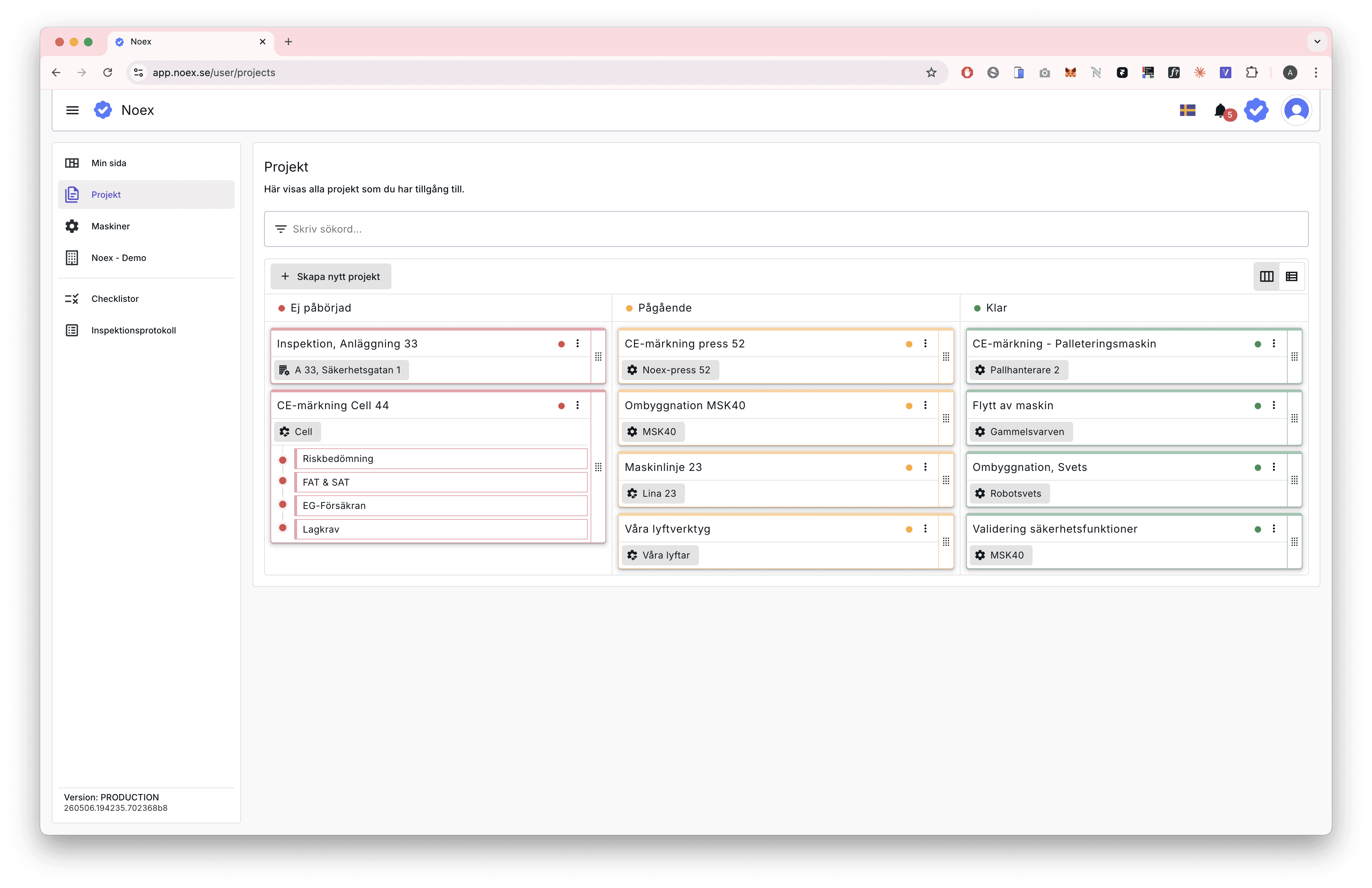Open options menu for Inspektion, Anläggning 33
Image resolution: width=1372 pixels, height=888 pixels.
pyautogui.click(x=577, y=343)
